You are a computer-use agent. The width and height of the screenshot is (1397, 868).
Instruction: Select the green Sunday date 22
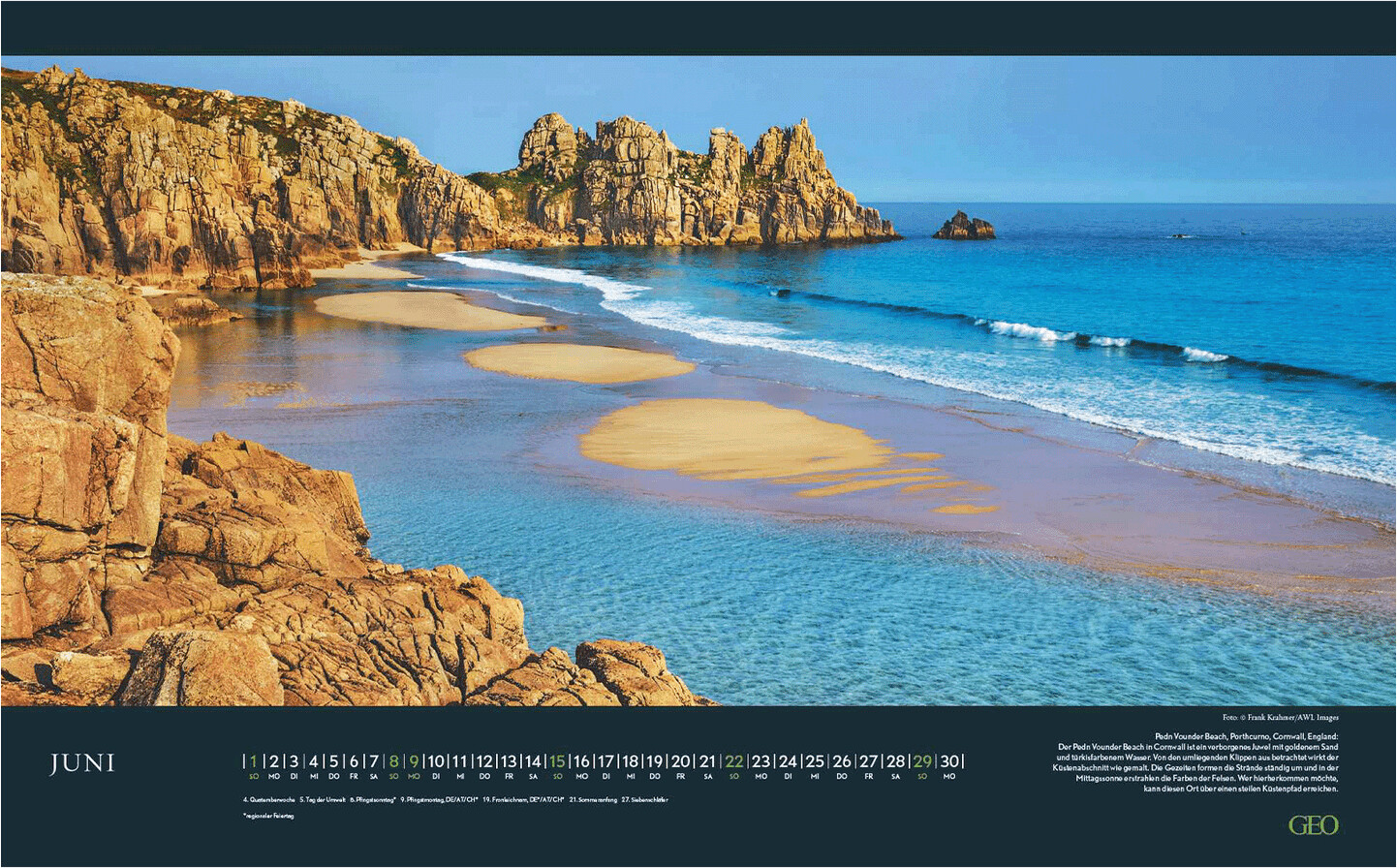734,761
